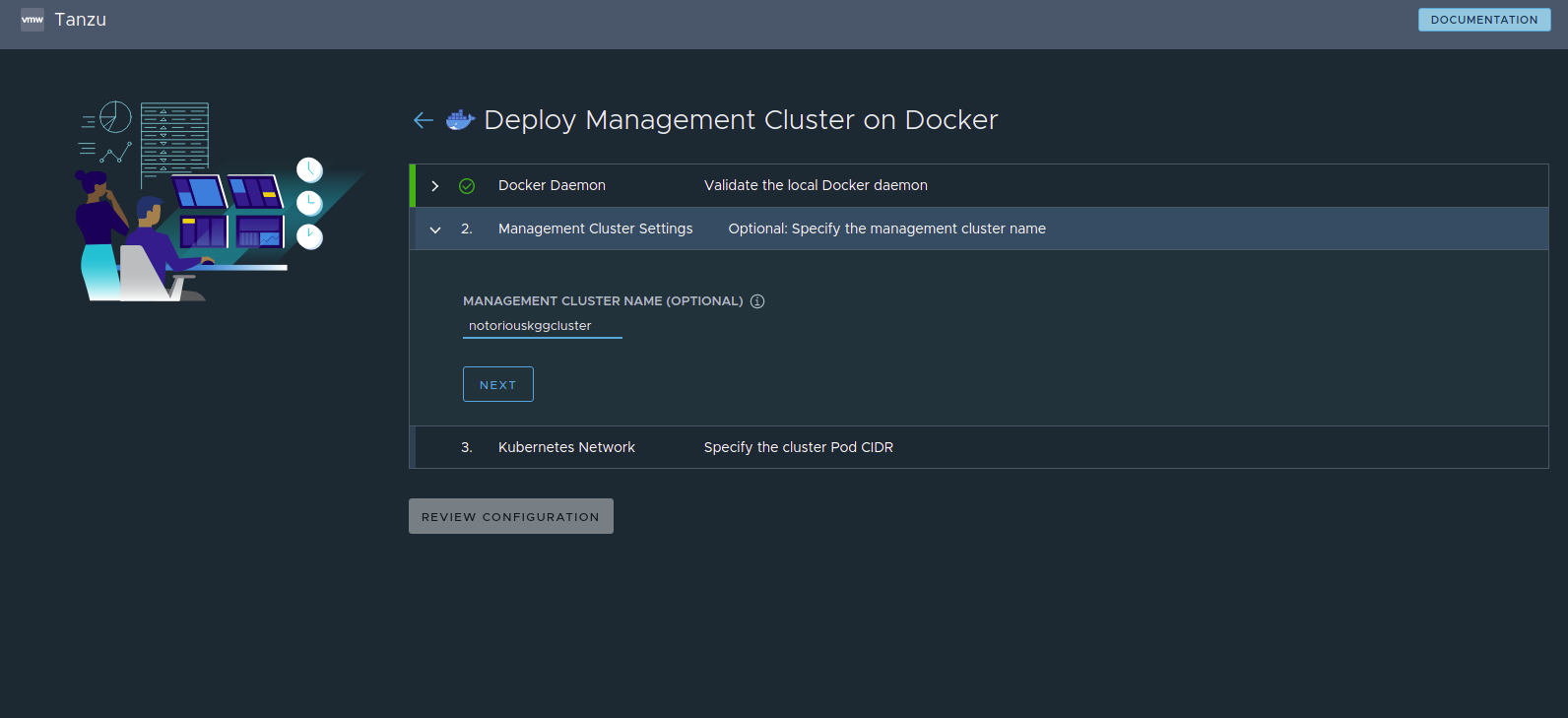
Task: Collapse the Management Cluster Settings chevron
Action: click(435, 229)
